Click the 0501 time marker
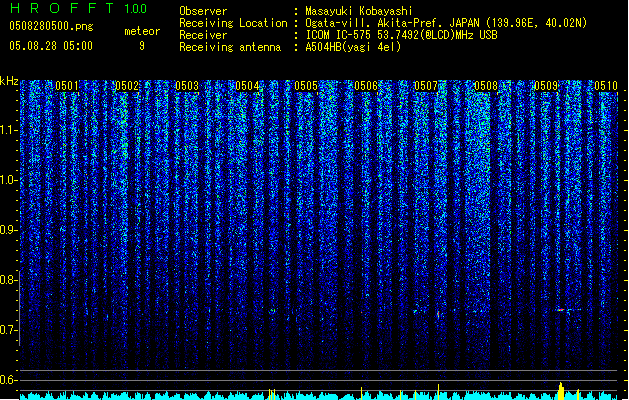 pyautogui.click(x=67, y=86)
